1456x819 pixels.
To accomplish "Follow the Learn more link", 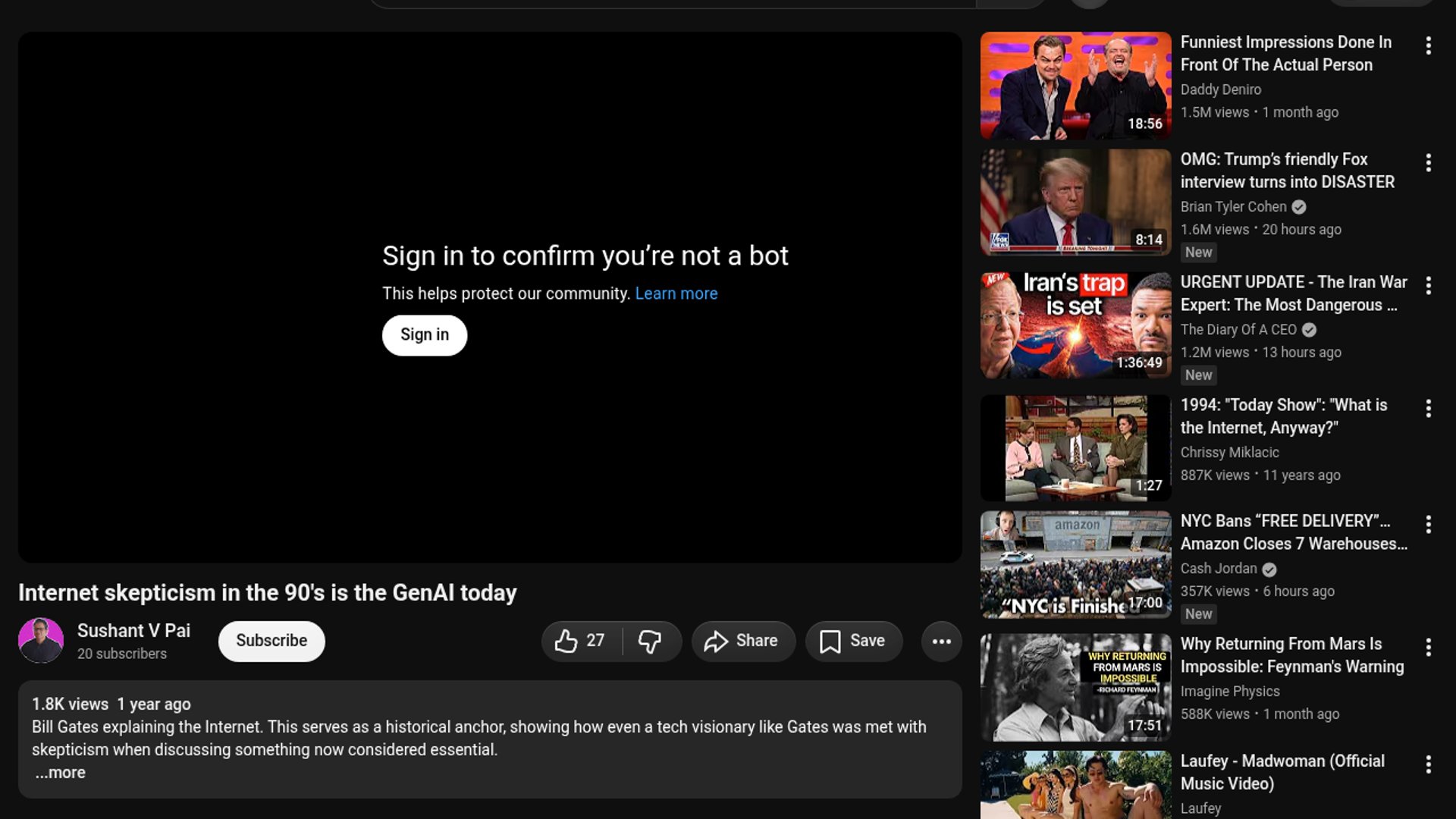I will pyautogui.click(x=676, y=293).
